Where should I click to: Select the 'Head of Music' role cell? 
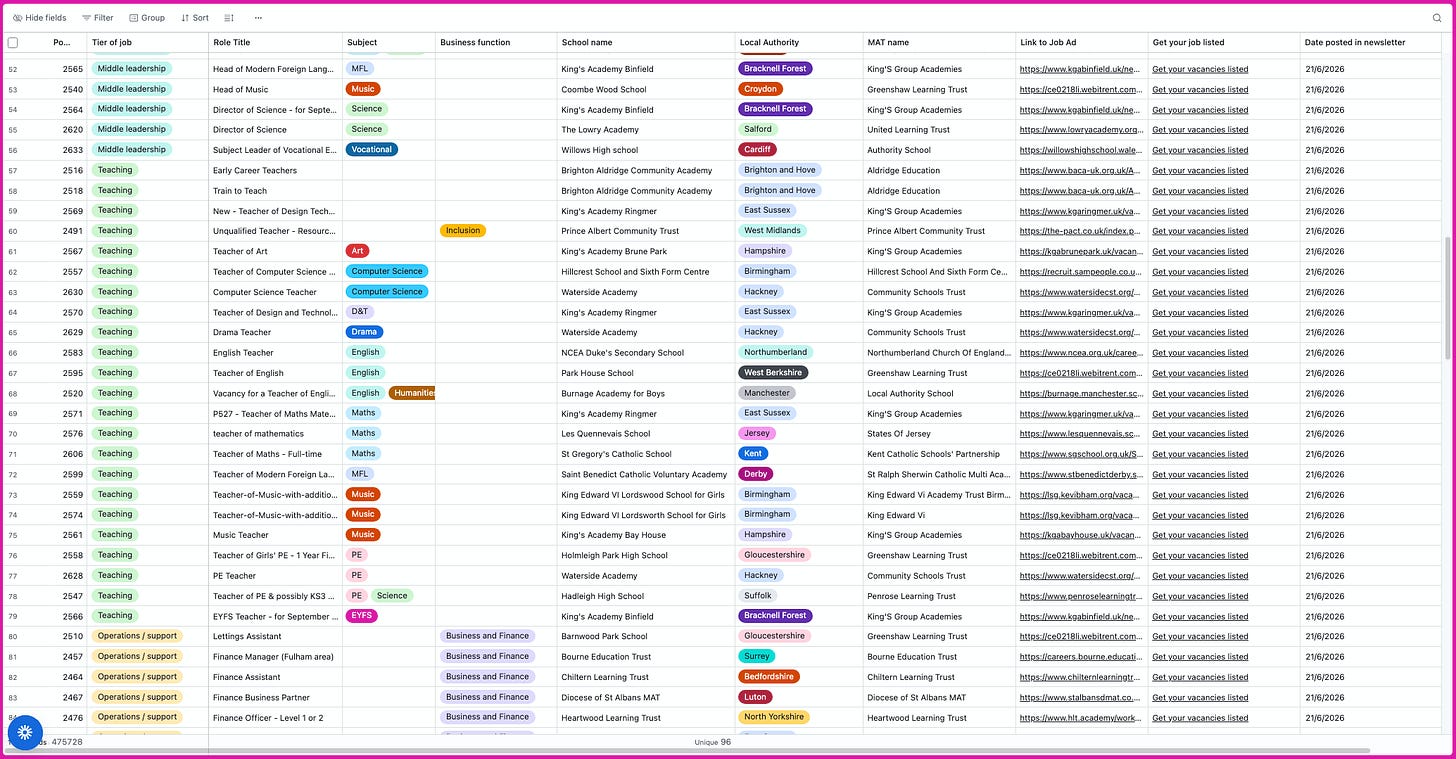click(275, 90)
